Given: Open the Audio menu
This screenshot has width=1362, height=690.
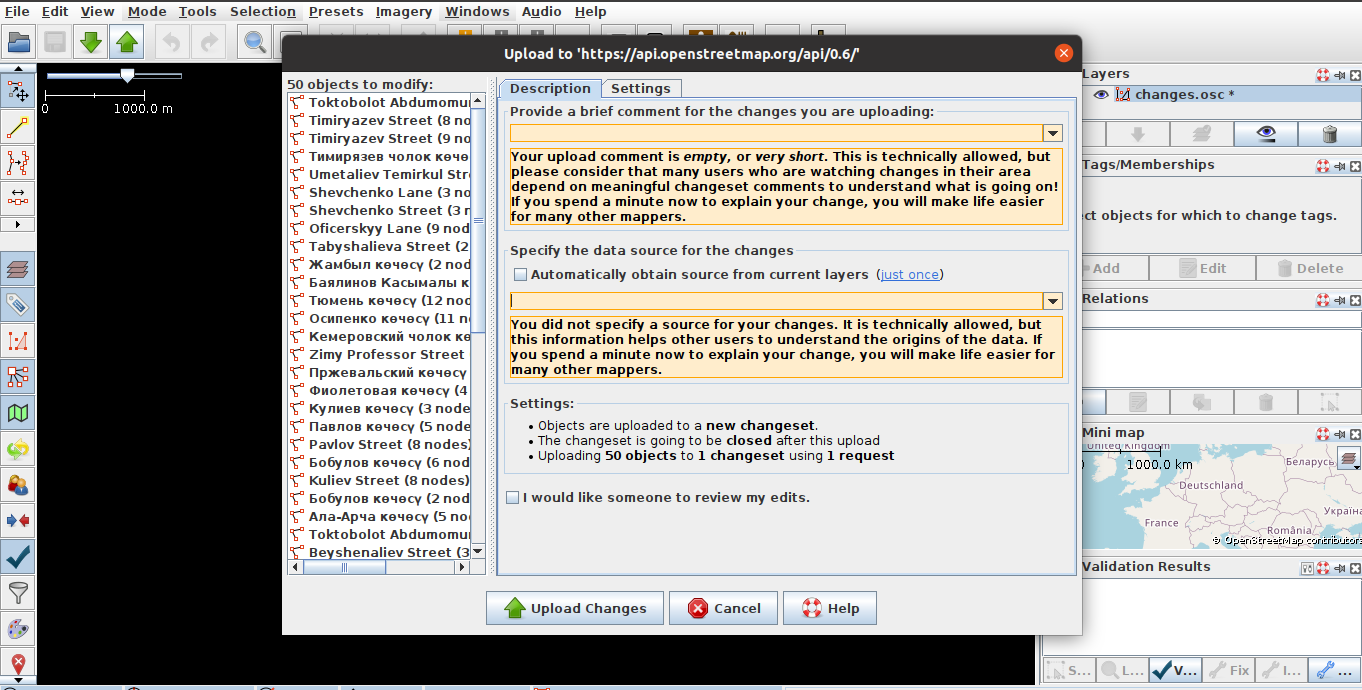Looking at the screenshot, I should click(x=542, y=11).
